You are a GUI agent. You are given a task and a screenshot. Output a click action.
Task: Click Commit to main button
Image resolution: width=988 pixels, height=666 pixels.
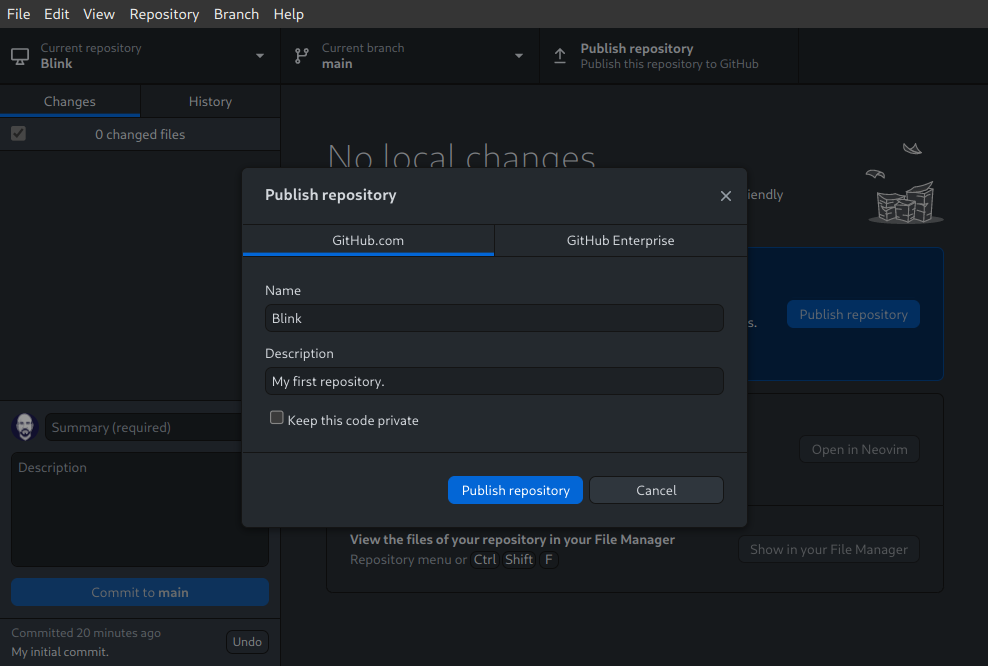point(140,592)
